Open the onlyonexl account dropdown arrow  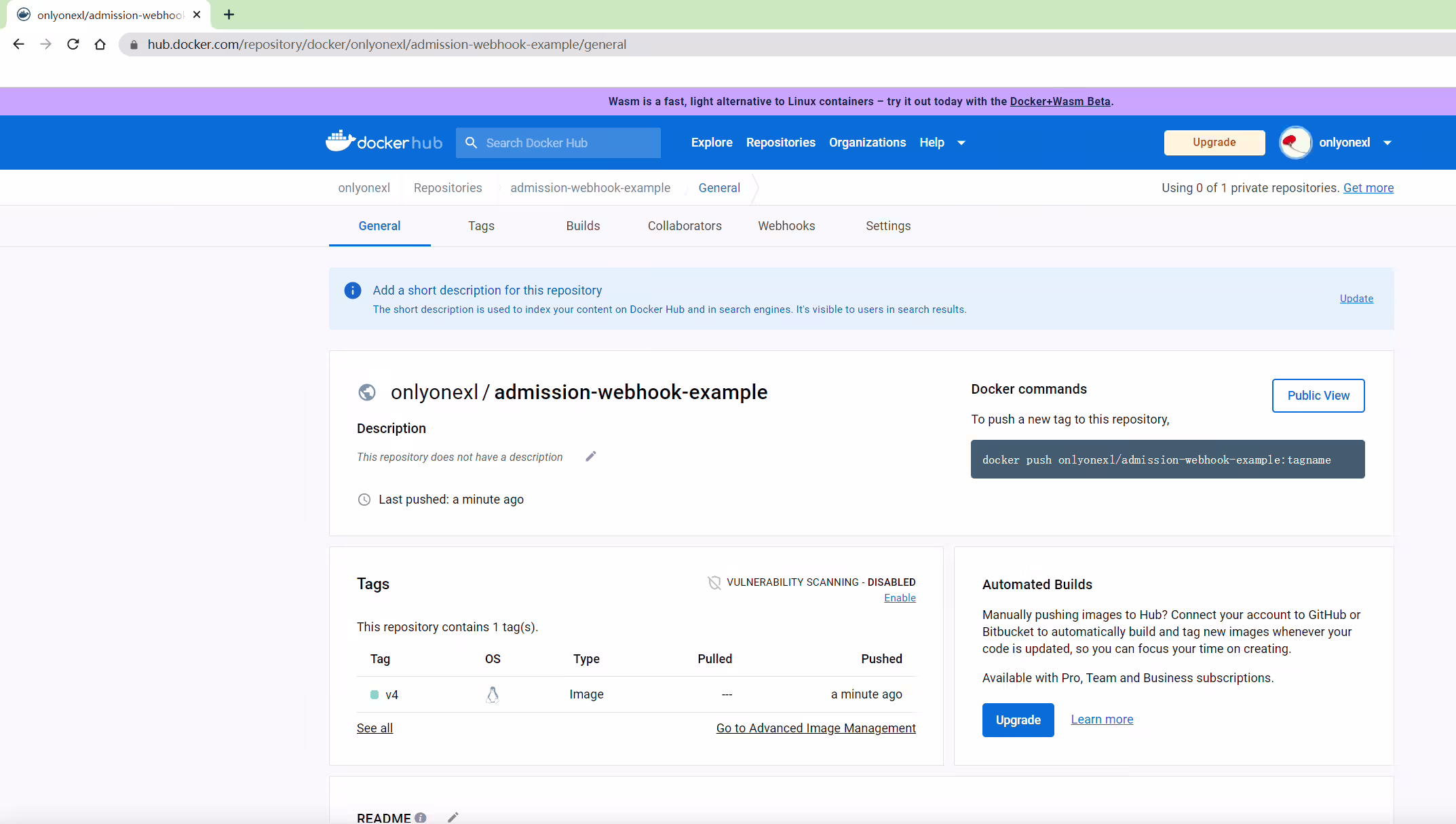click(1387, 143)
